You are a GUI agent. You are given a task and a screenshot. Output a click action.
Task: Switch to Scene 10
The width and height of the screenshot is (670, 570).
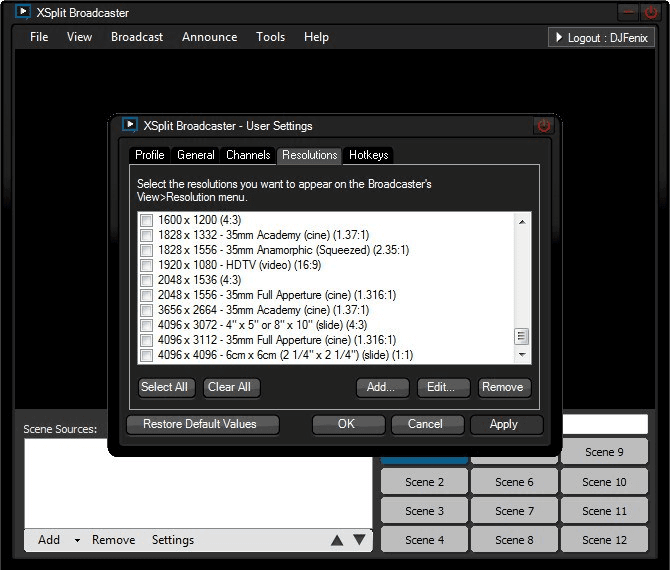[x=604, y=482]
